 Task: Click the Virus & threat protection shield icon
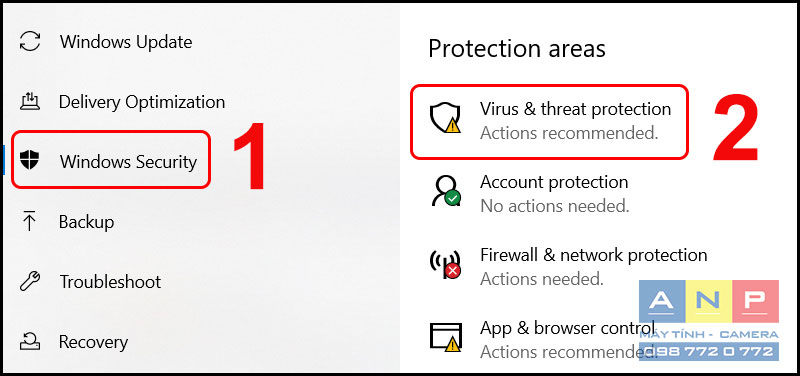[x=445, y=119]
